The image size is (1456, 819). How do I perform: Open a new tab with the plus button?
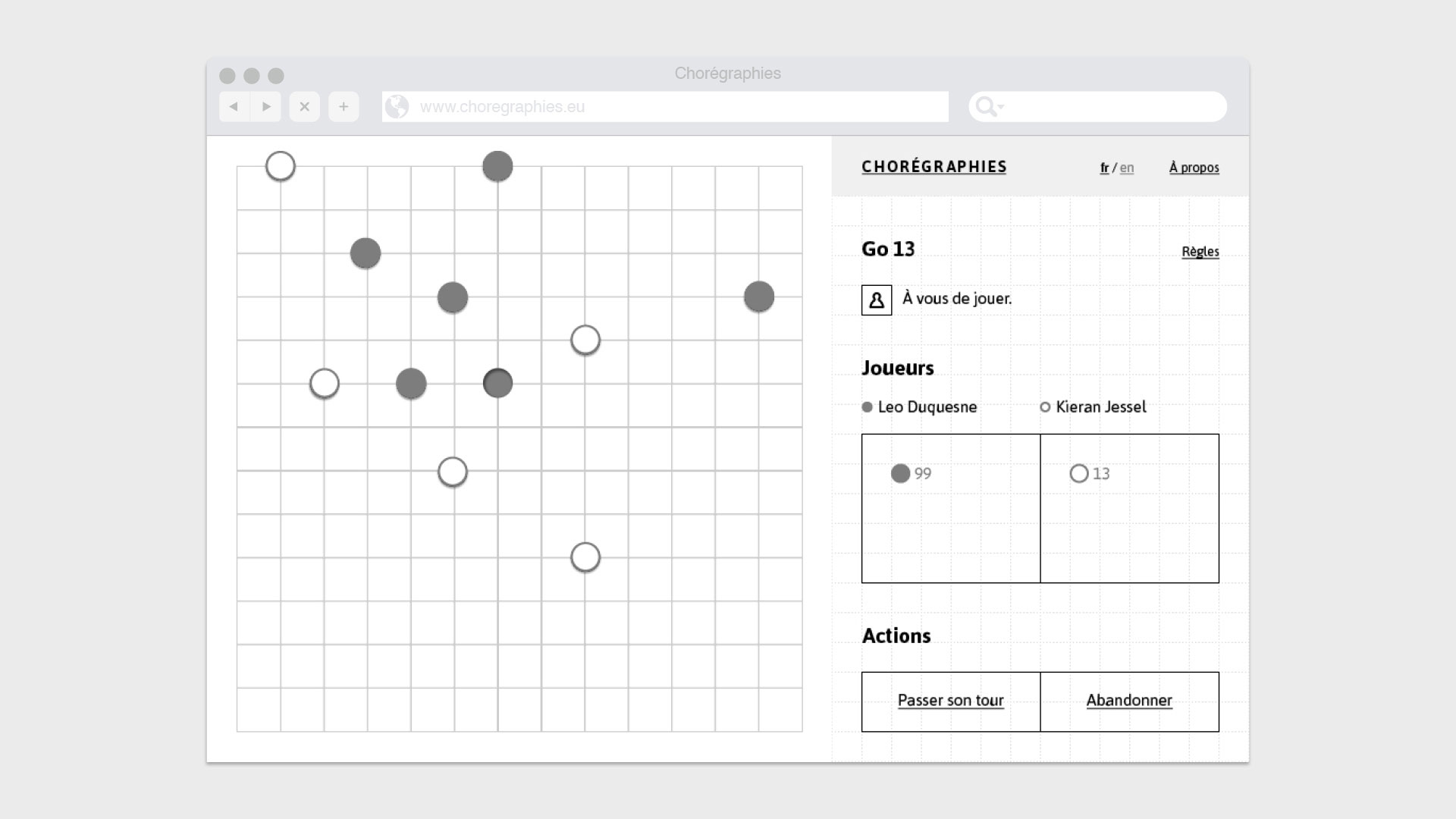(344, 107)
